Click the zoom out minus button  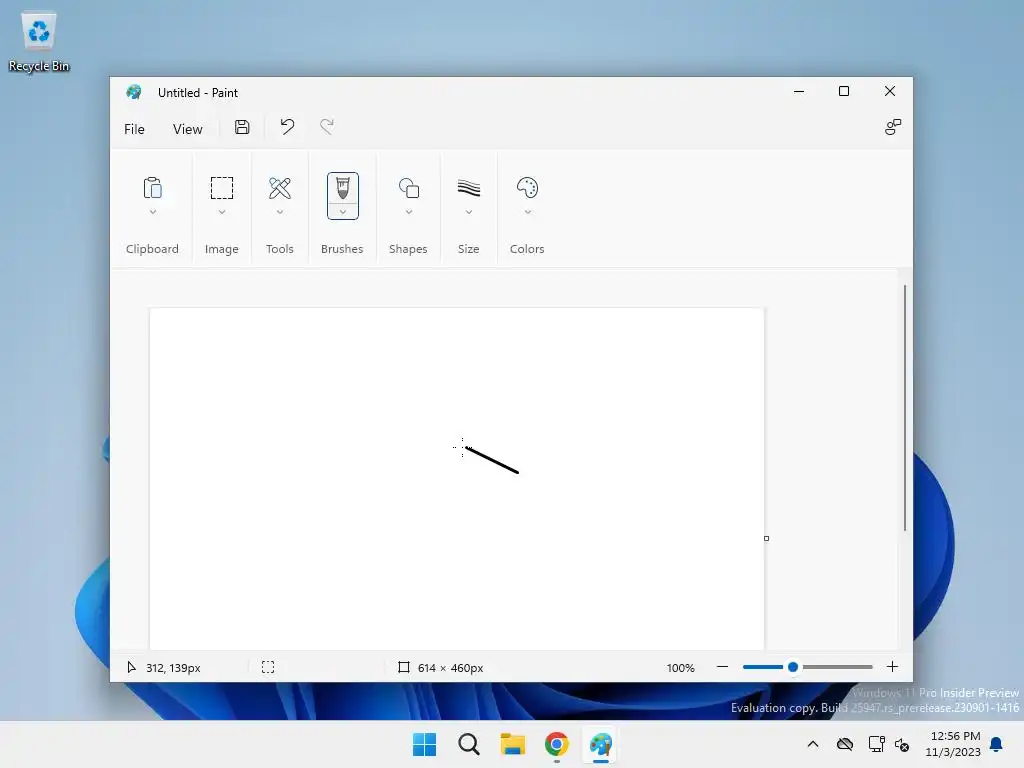tap(722, 667)
